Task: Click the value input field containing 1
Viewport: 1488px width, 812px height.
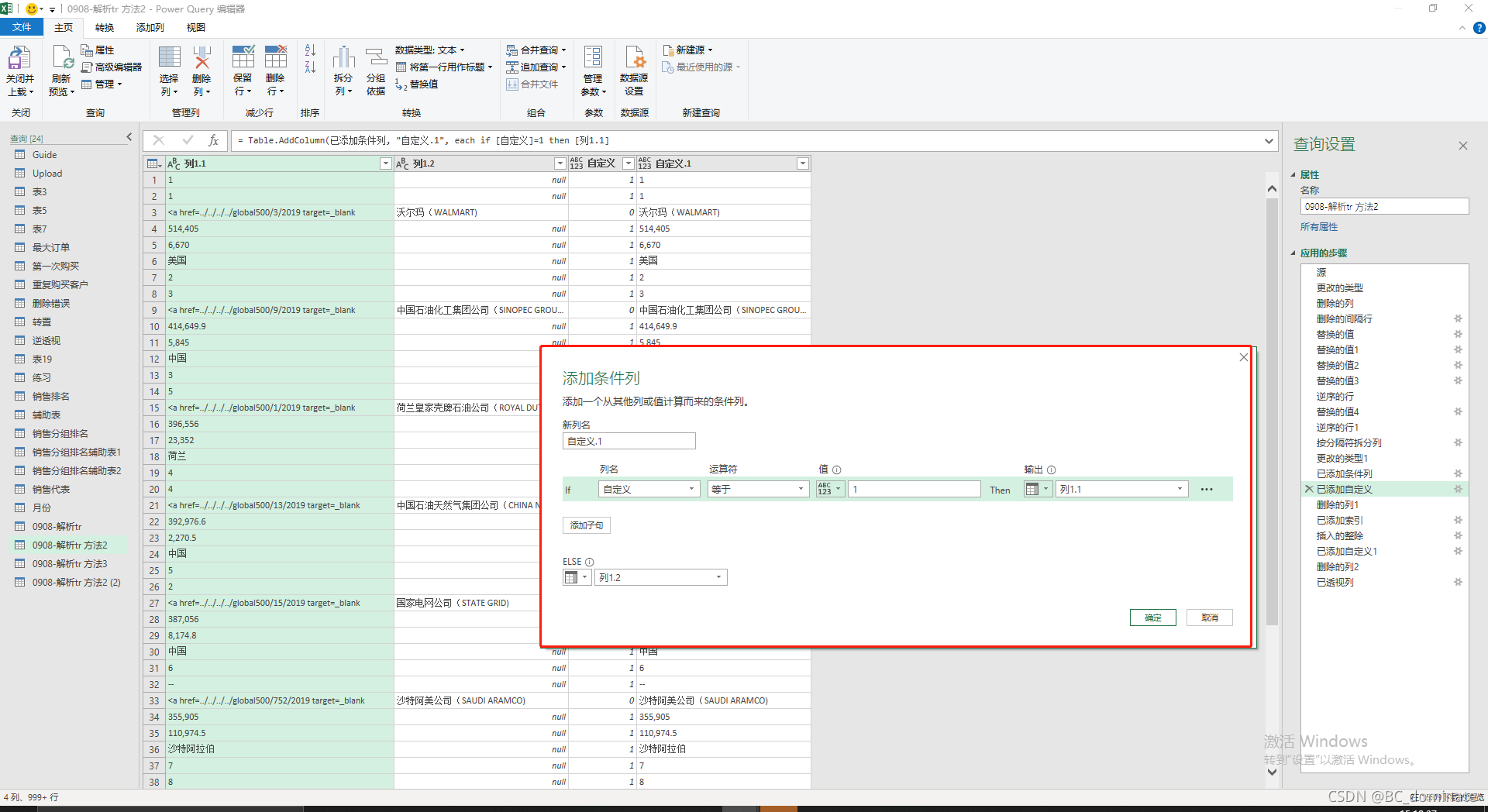Action: [914, 490]
